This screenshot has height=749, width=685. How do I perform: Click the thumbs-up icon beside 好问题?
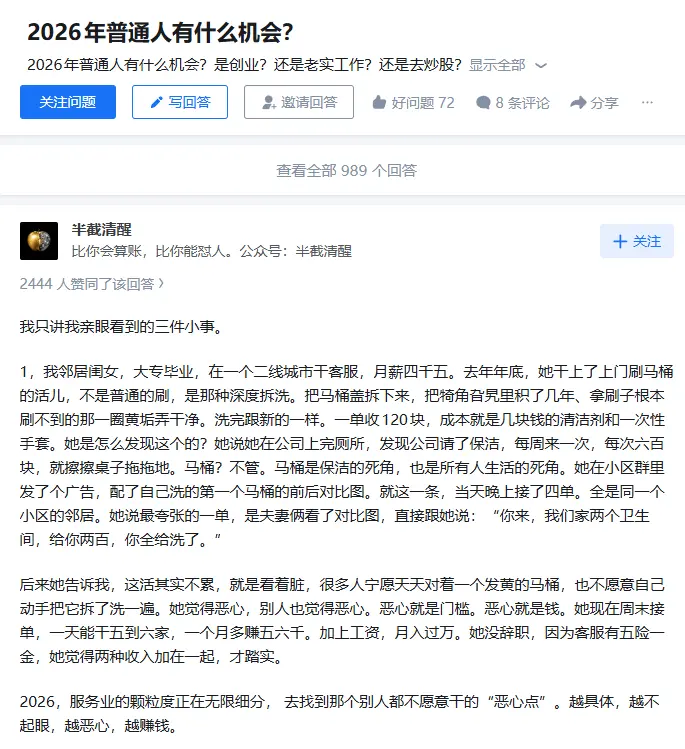[x=379, y=102]
